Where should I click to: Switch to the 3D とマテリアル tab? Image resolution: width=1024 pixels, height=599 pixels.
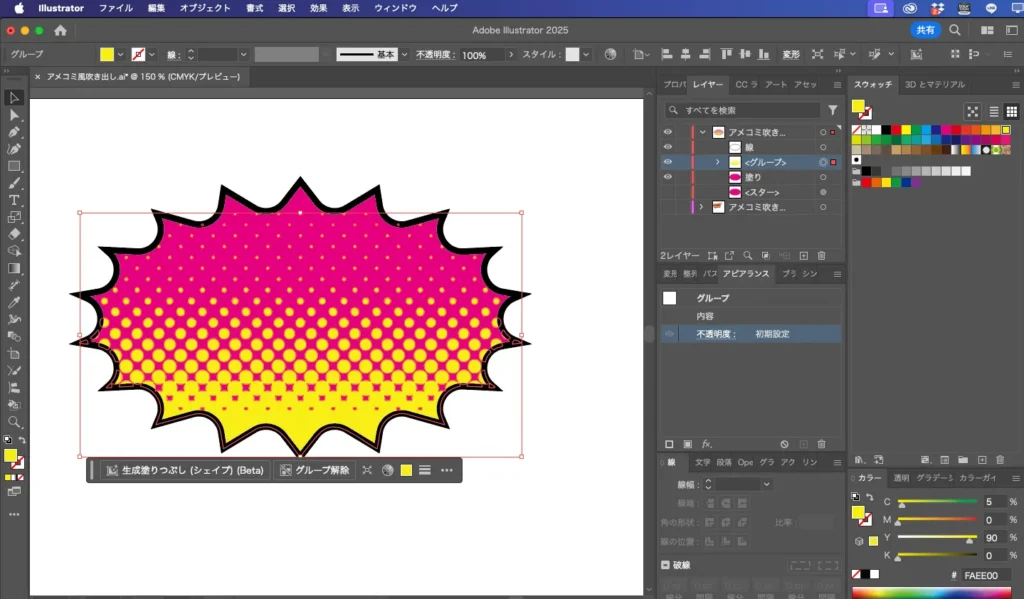[x=935, y=85]
